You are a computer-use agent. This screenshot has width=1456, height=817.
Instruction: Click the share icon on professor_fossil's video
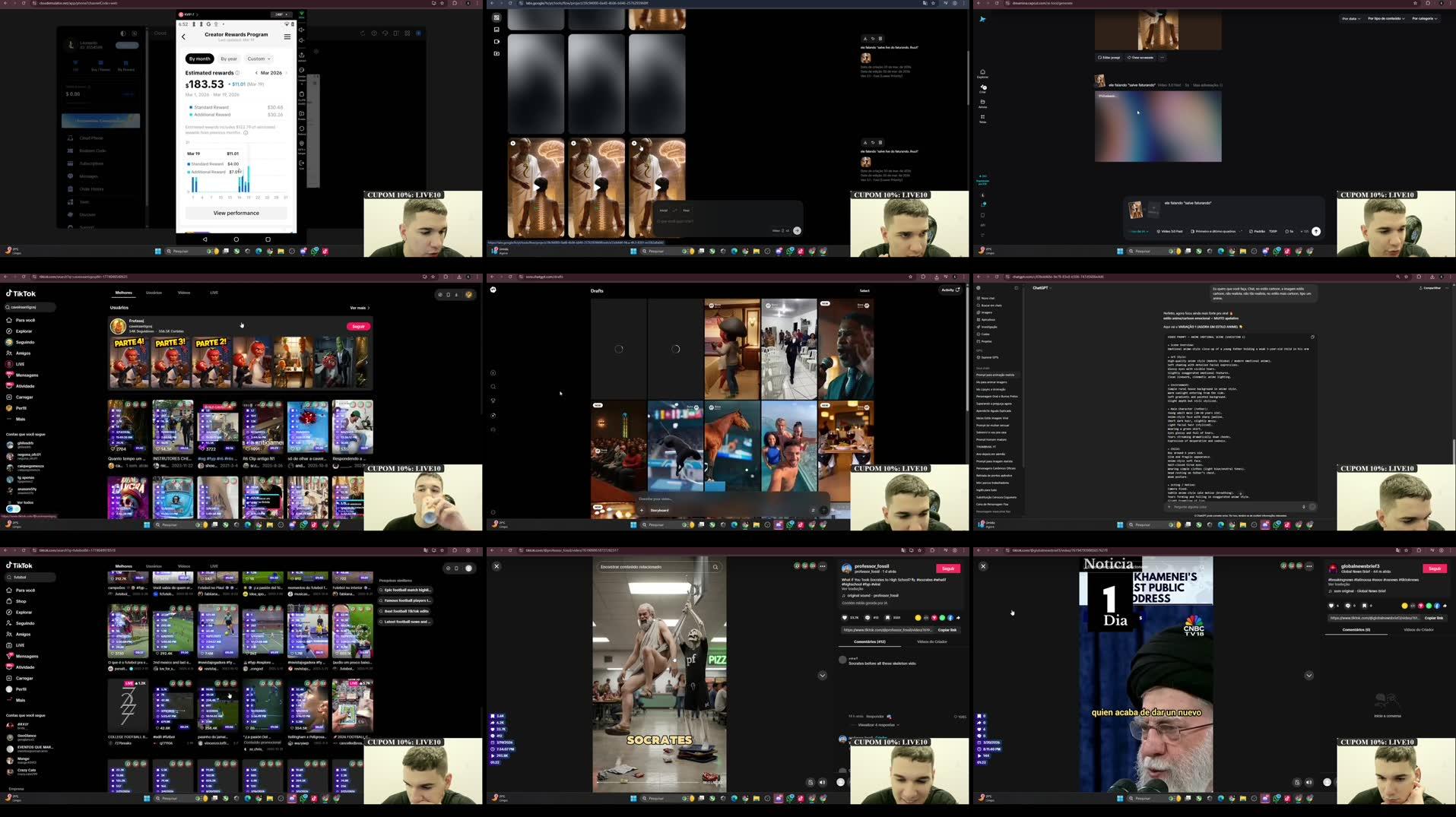click(x=958, y=617)
